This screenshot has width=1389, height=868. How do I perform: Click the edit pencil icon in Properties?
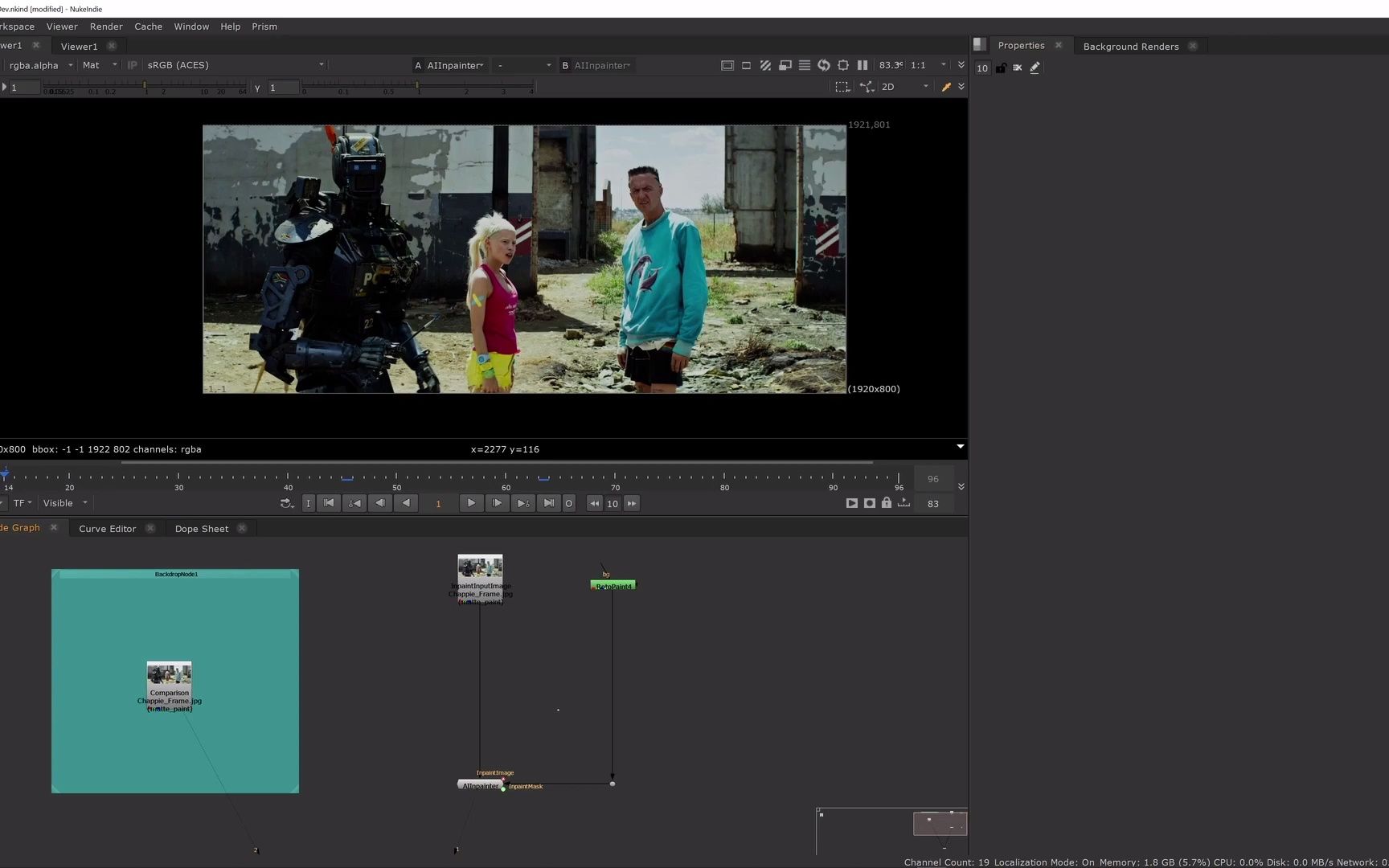(x=1035, y=68)
